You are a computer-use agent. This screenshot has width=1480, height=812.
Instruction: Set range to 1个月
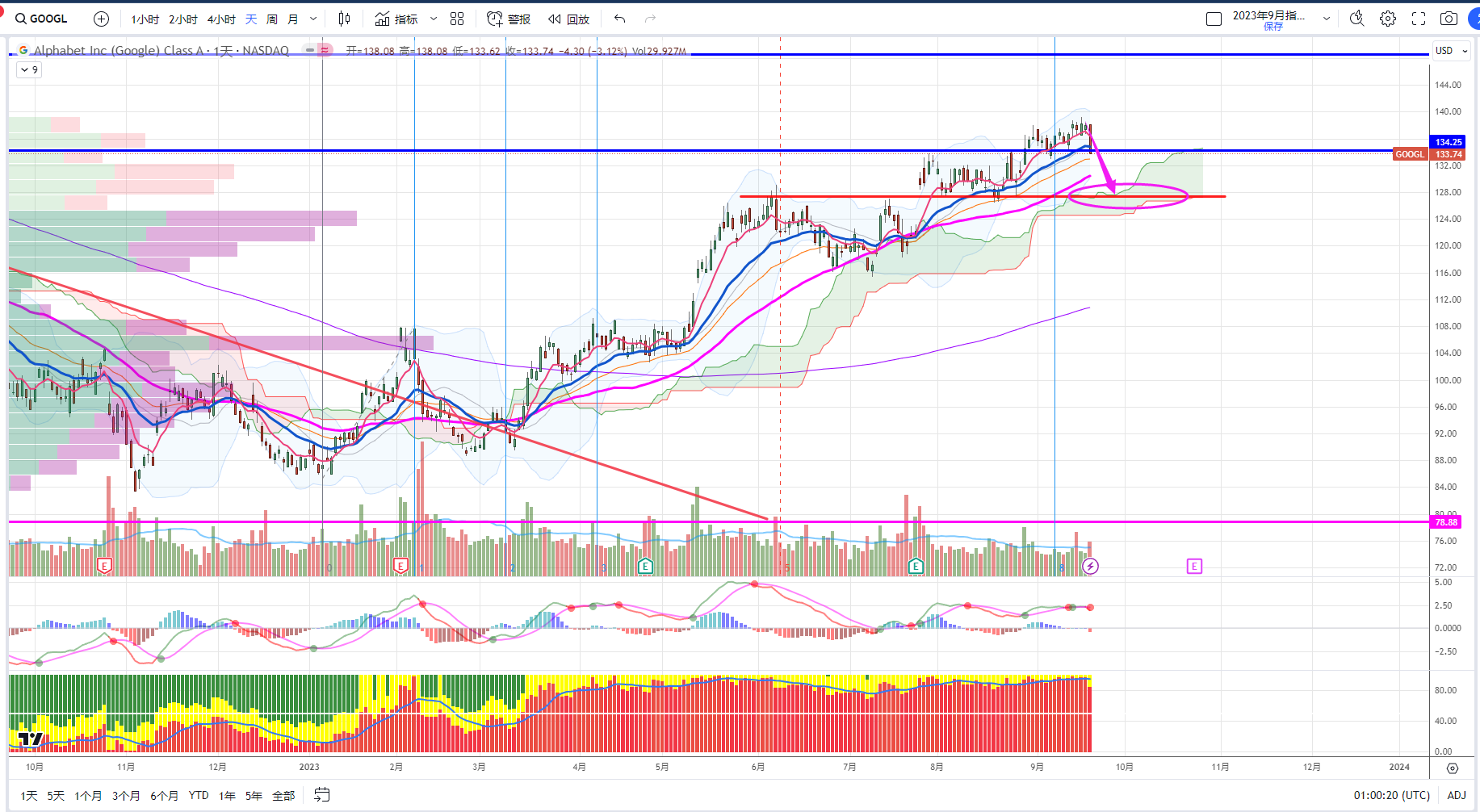88,795
